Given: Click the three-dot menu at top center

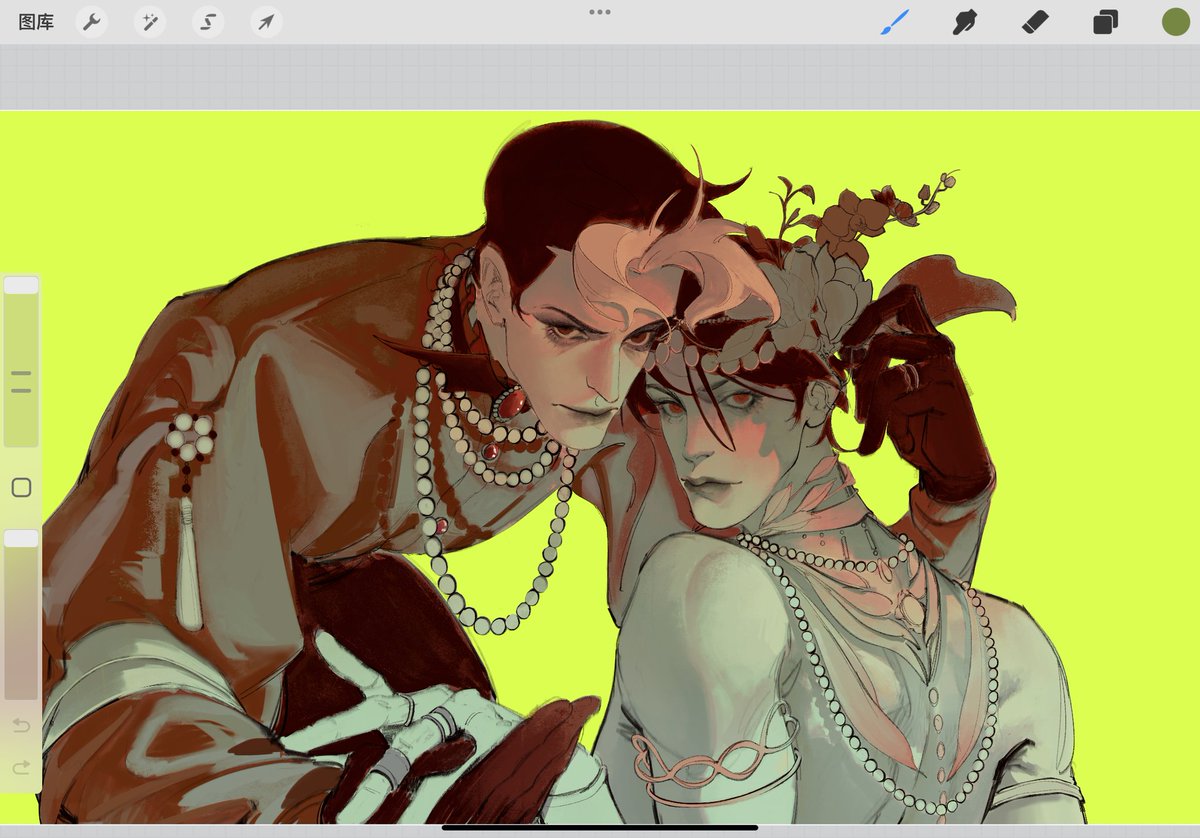Looking at the screenshot, I should (600, 12).
